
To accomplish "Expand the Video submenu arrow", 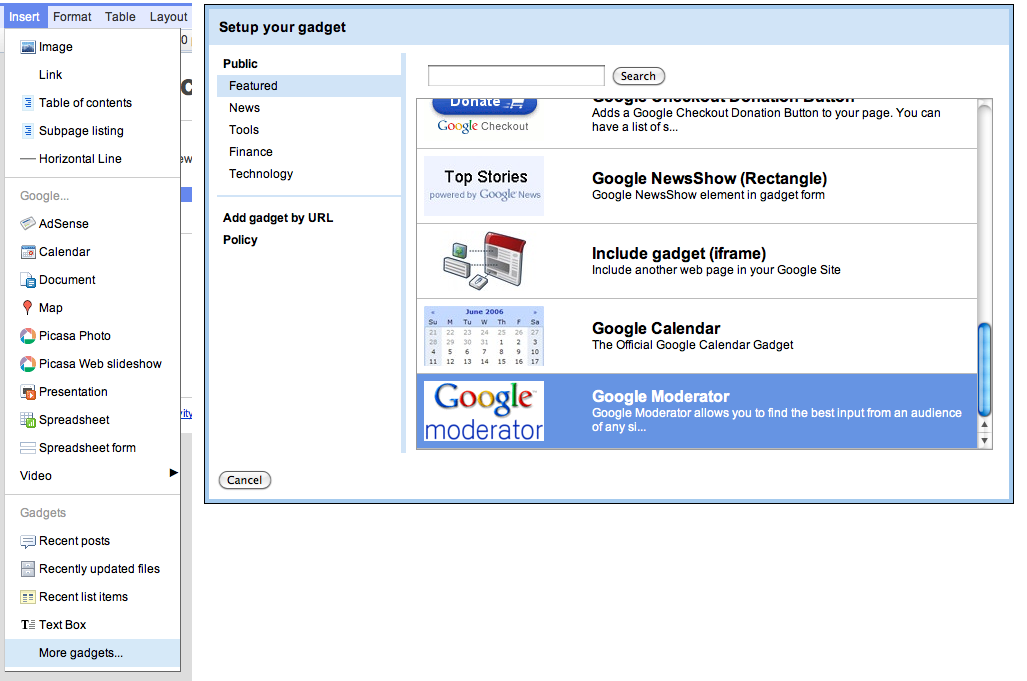I will click(x=174, y=473).
